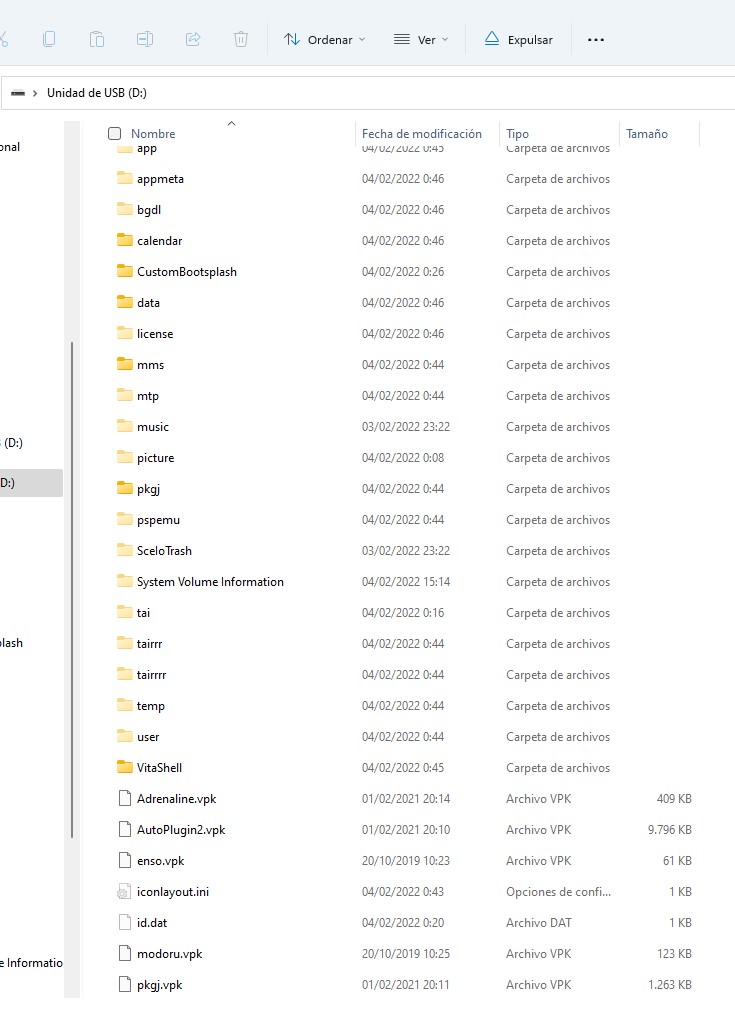This screenshot has width=735, height=1015.
Task: Open the three-dots more options menu
Action: pyautogui.click(x=596, y=39)
